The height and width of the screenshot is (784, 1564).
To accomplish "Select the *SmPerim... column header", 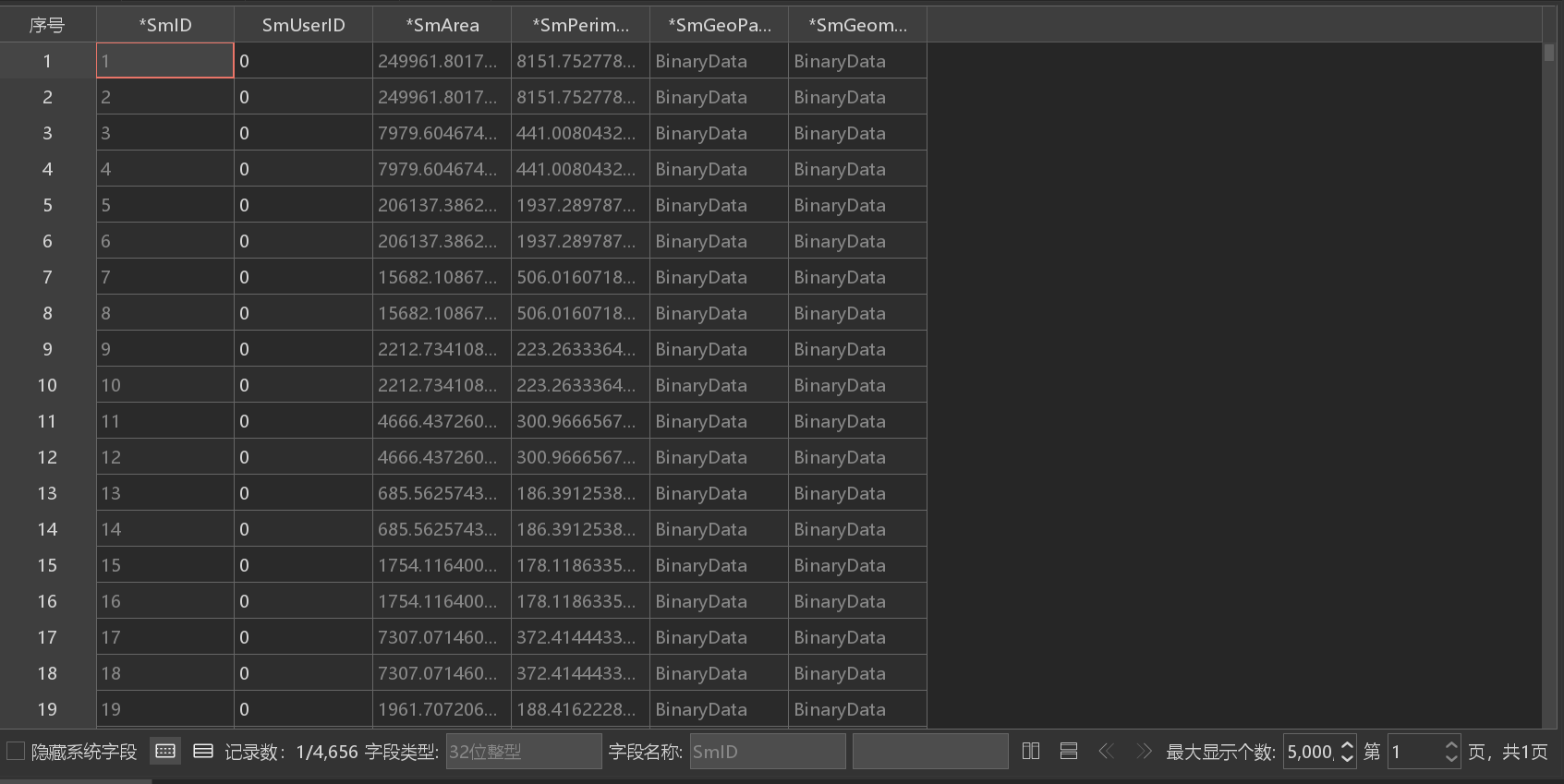I will [x=580, y=25].
